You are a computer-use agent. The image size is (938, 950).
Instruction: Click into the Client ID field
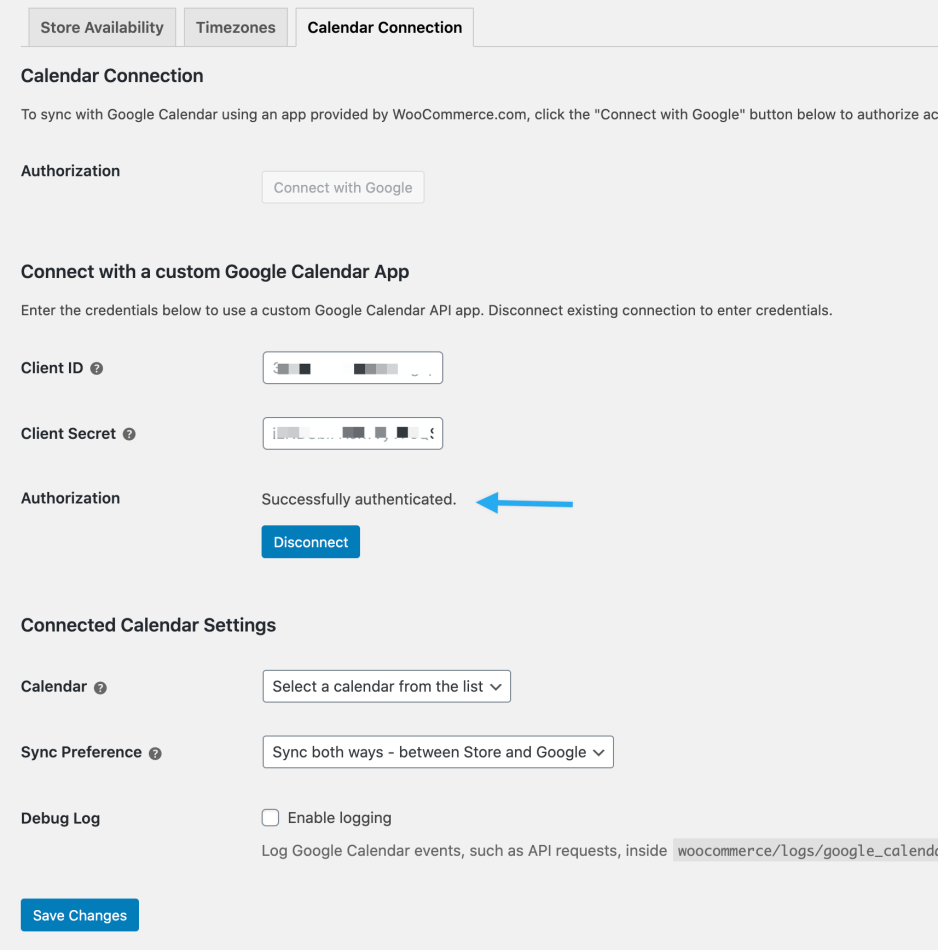point(352,368)
